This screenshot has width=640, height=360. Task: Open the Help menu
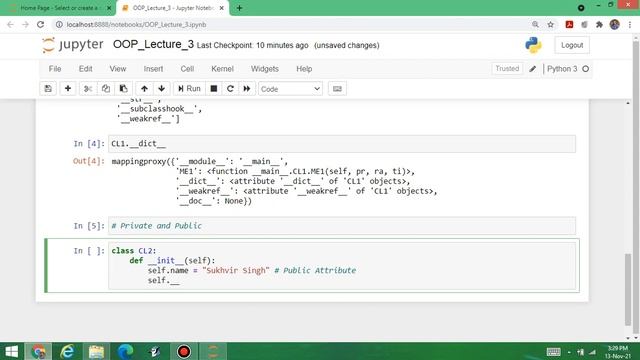[304, 69]
